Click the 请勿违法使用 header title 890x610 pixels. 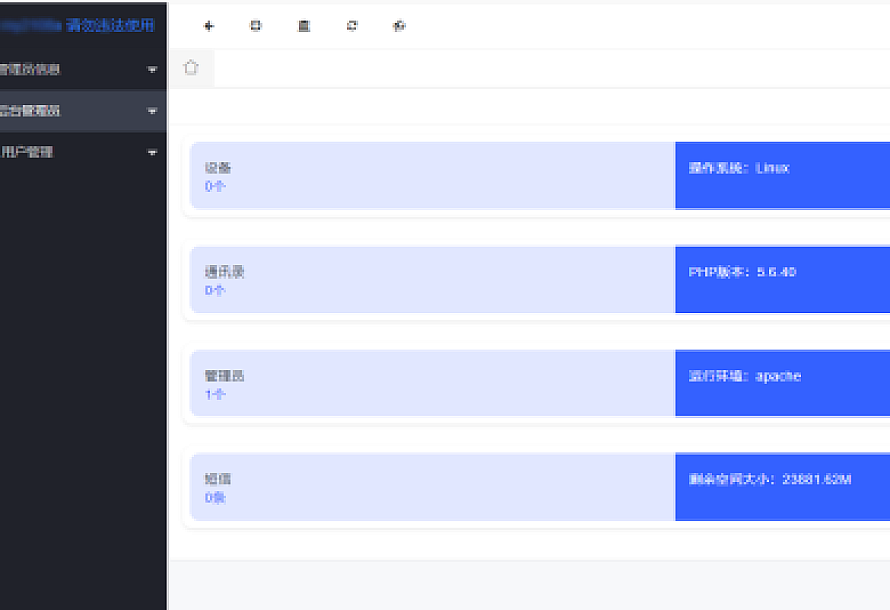110,26
